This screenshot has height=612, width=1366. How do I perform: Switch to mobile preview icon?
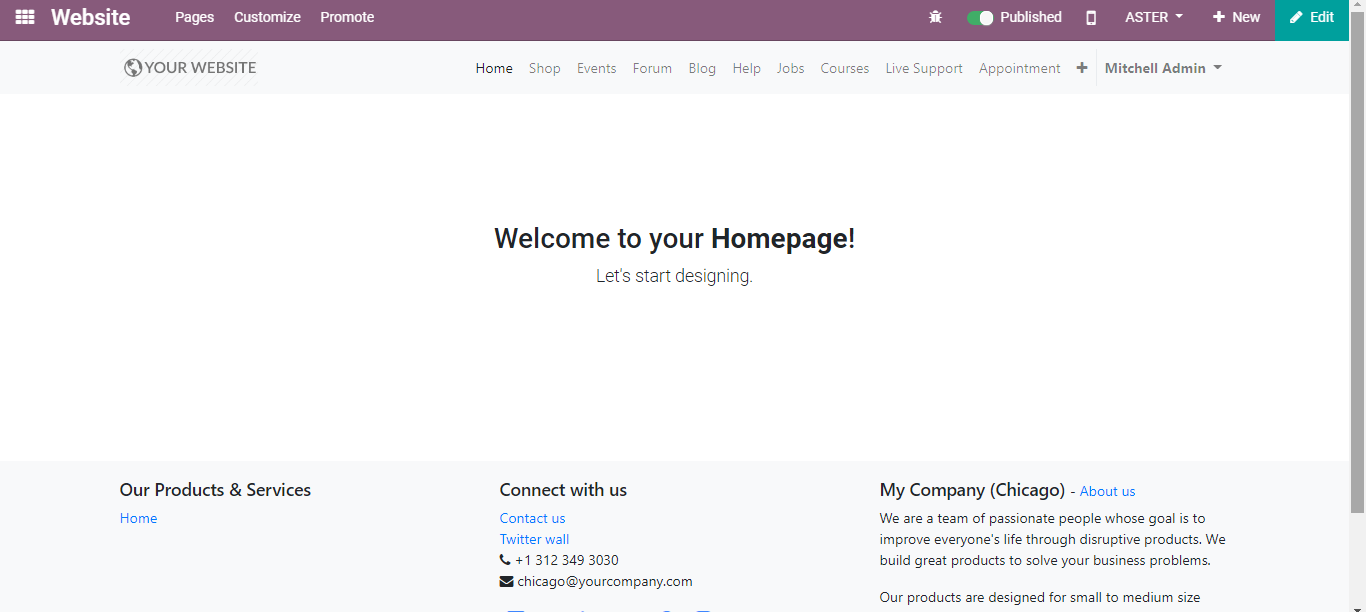pos(1091,17)
